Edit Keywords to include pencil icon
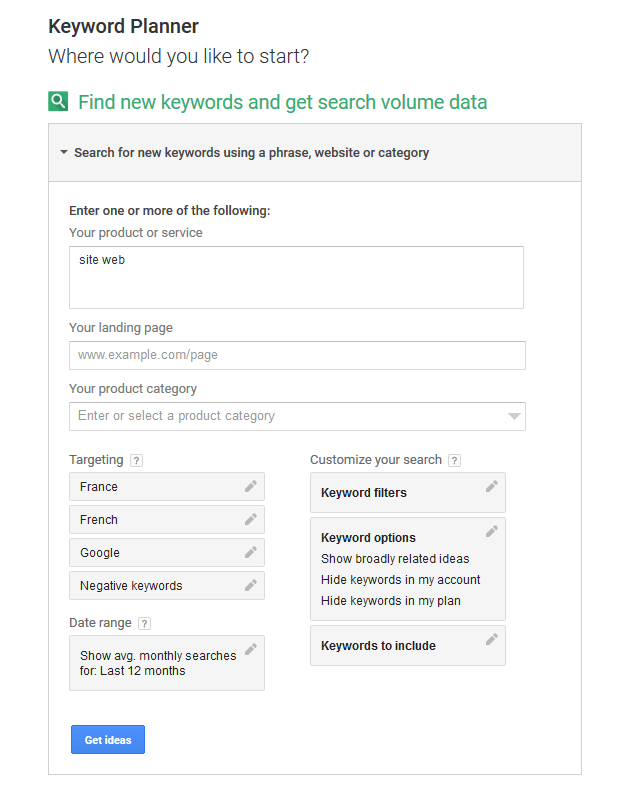629x790 pixels. tap(491, 640)
